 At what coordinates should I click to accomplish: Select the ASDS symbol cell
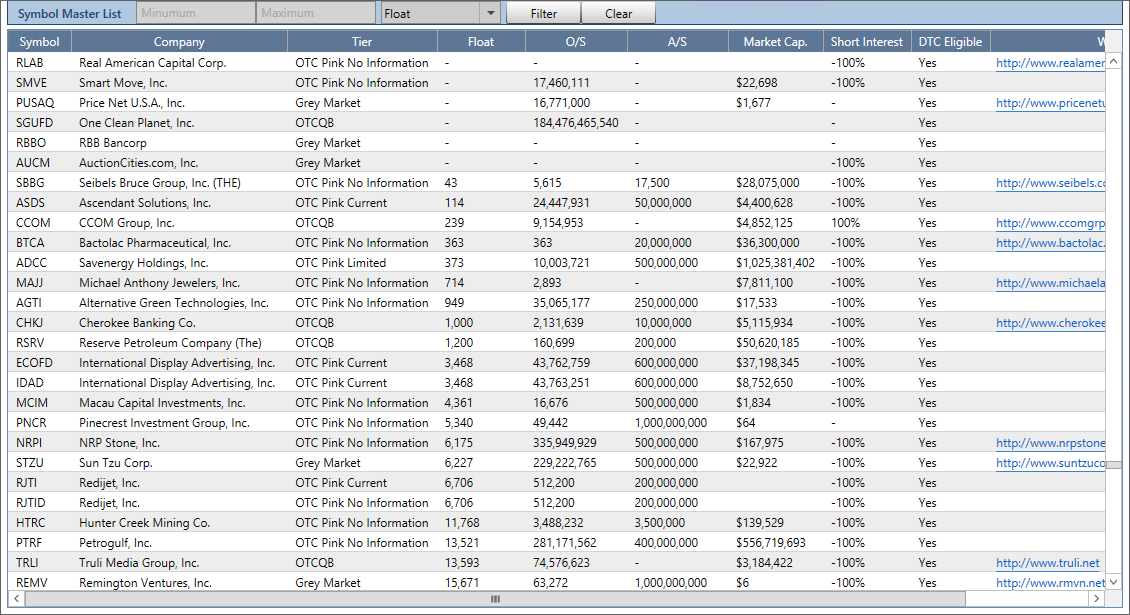30,203
